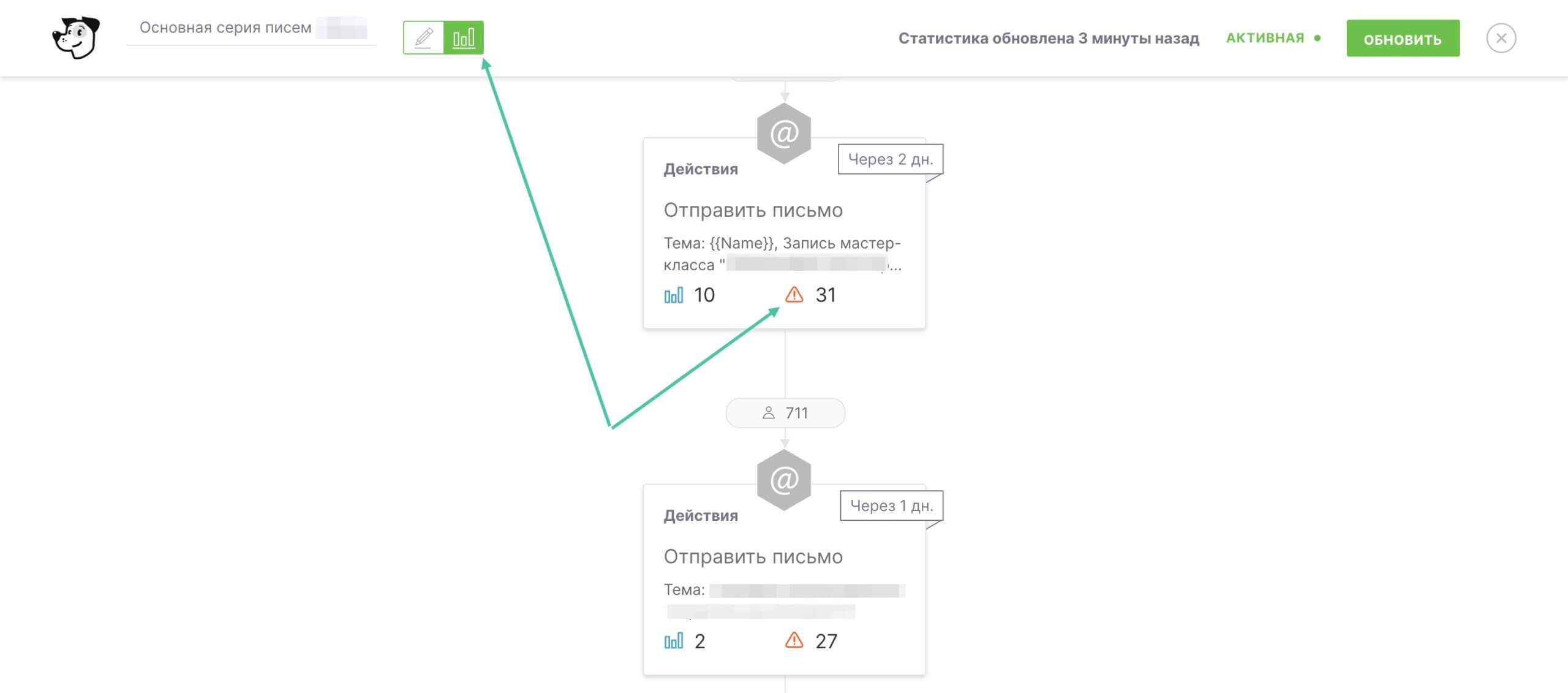
Task: Switch to statistics mode bar chart icon
Action: coord(464,38)
